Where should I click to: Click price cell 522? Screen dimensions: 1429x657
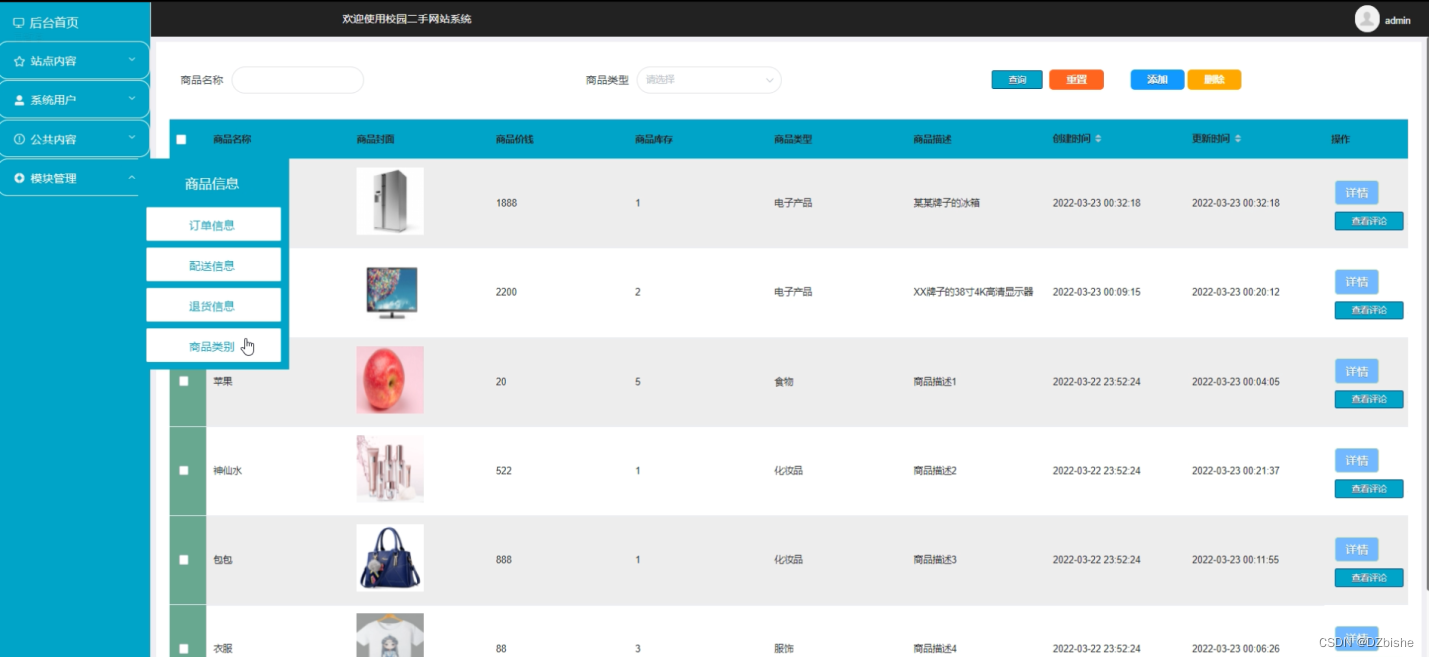pyautogui.click(x=504, y=470)
